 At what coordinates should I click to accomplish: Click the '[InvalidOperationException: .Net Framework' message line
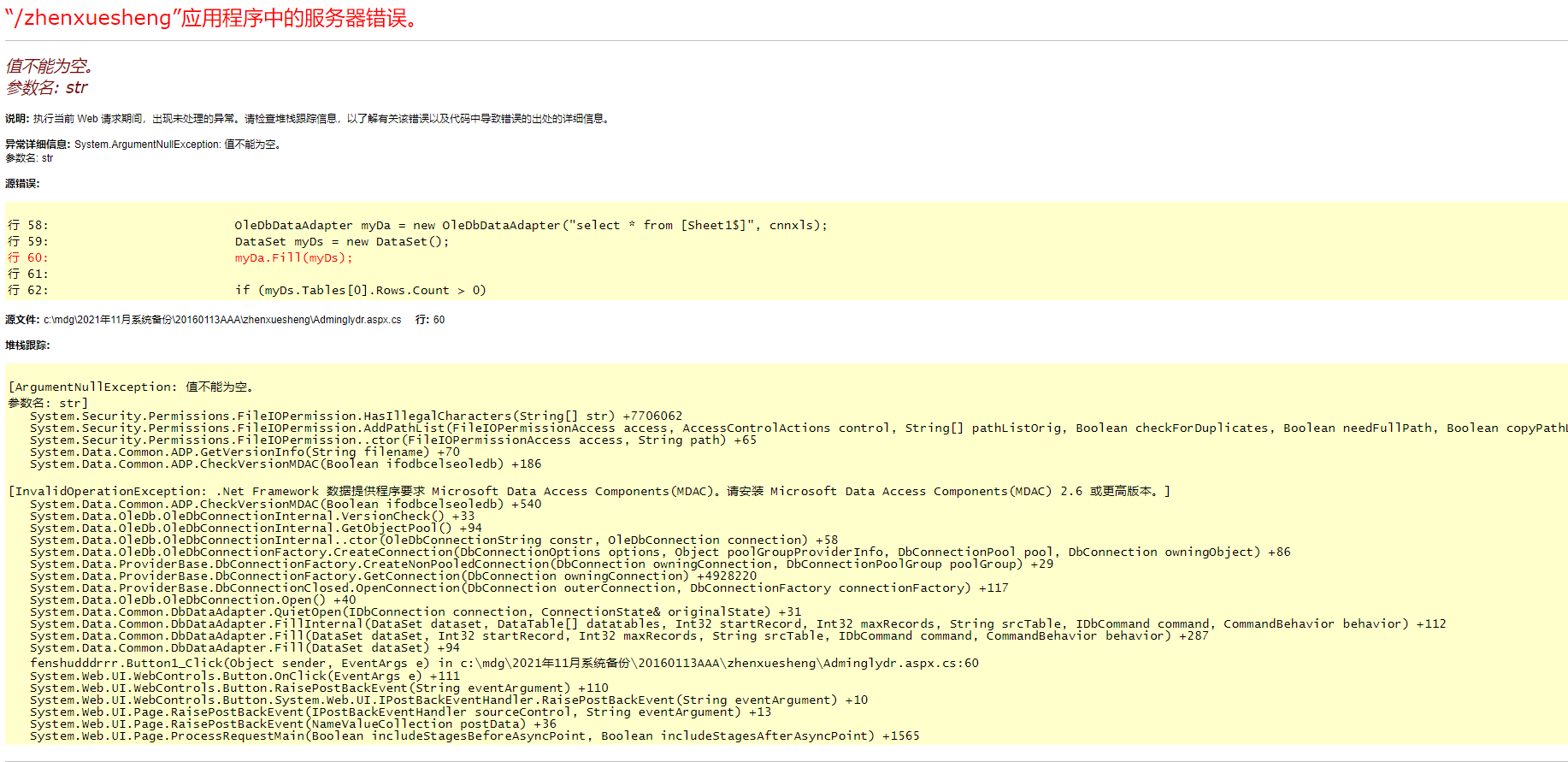click(x=589, y=492)
